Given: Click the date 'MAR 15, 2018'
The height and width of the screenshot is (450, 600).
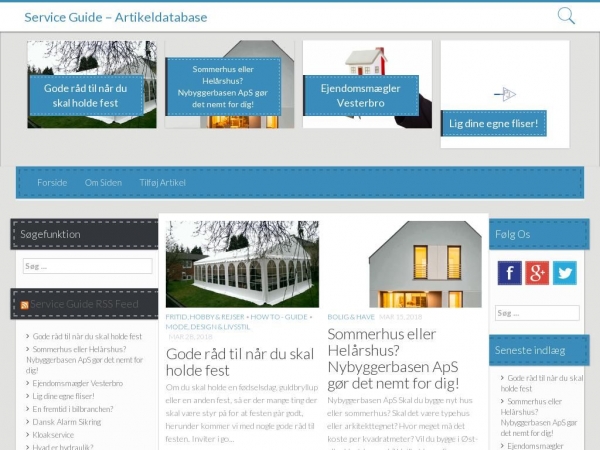Looking at the screenshot, I should [401, 317].
